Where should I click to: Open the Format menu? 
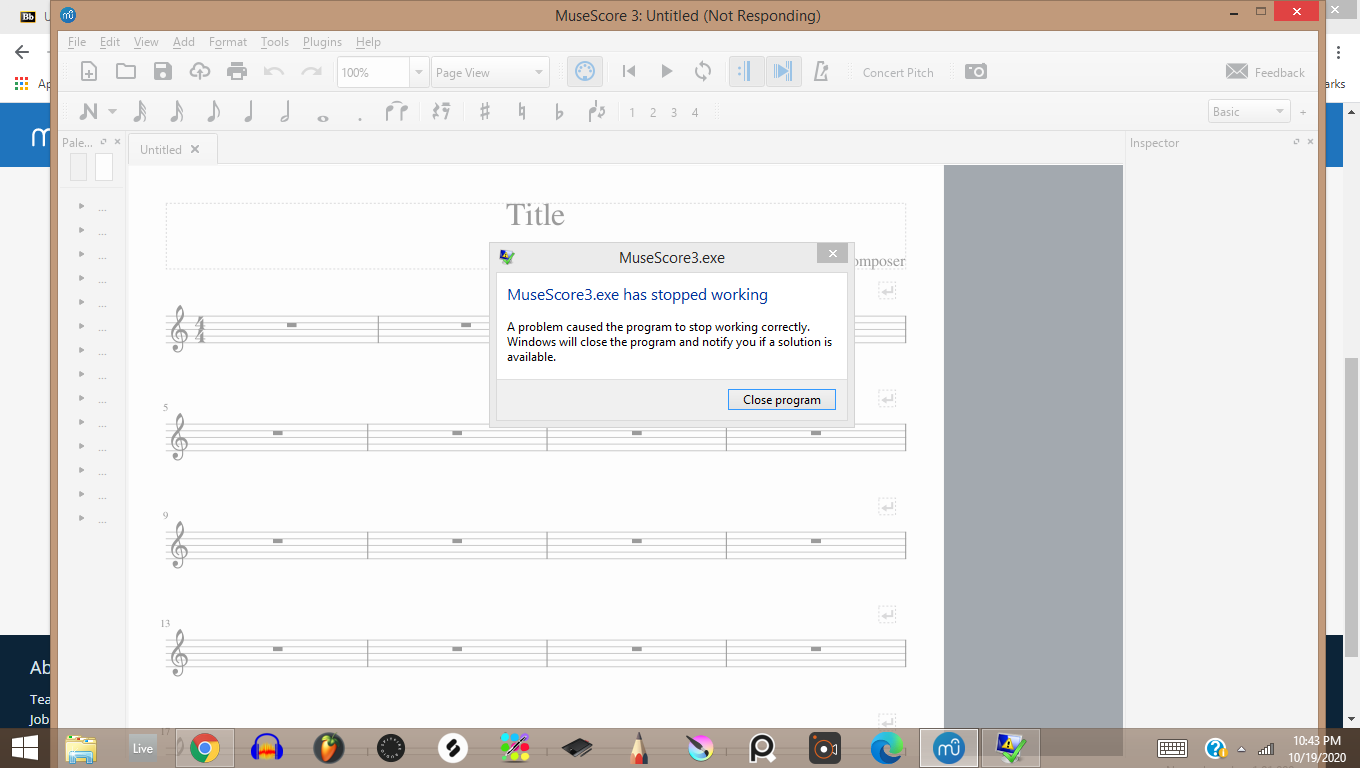pos(228,42)
